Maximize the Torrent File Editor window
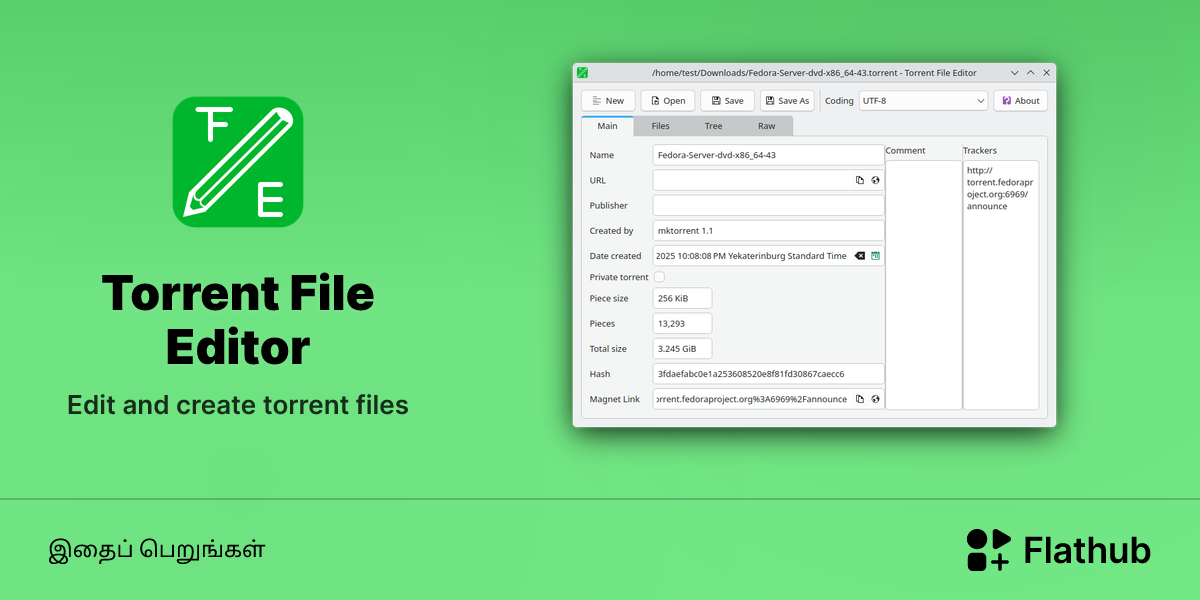Viewport: 1200px width, 600px height. tap(1031, 73)
